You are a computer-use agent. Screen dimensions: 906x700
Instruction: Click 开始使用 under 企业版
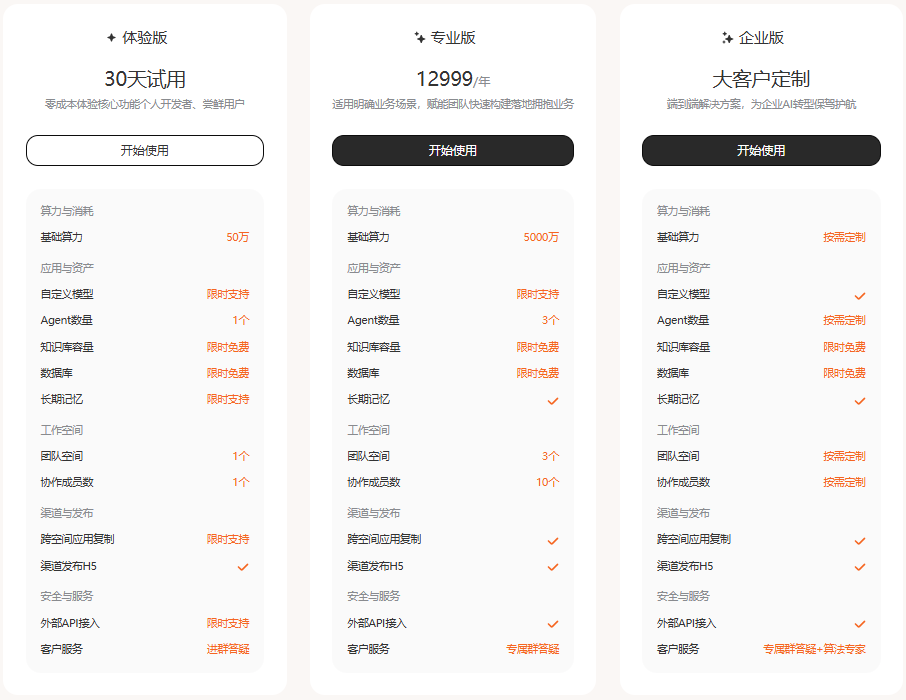coord(762,150)
